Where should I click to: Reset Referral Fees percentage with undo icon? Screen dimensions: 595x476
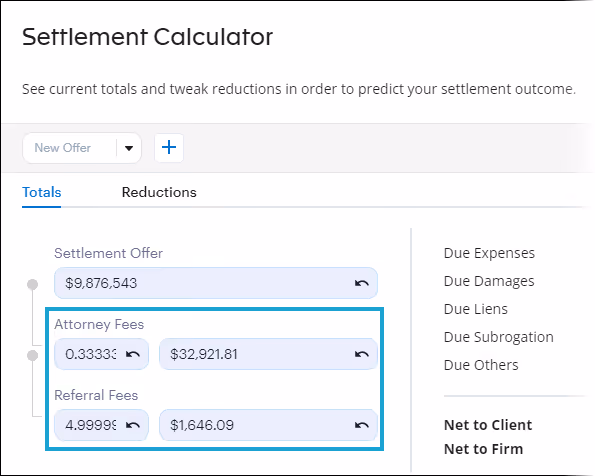point(133,425)
